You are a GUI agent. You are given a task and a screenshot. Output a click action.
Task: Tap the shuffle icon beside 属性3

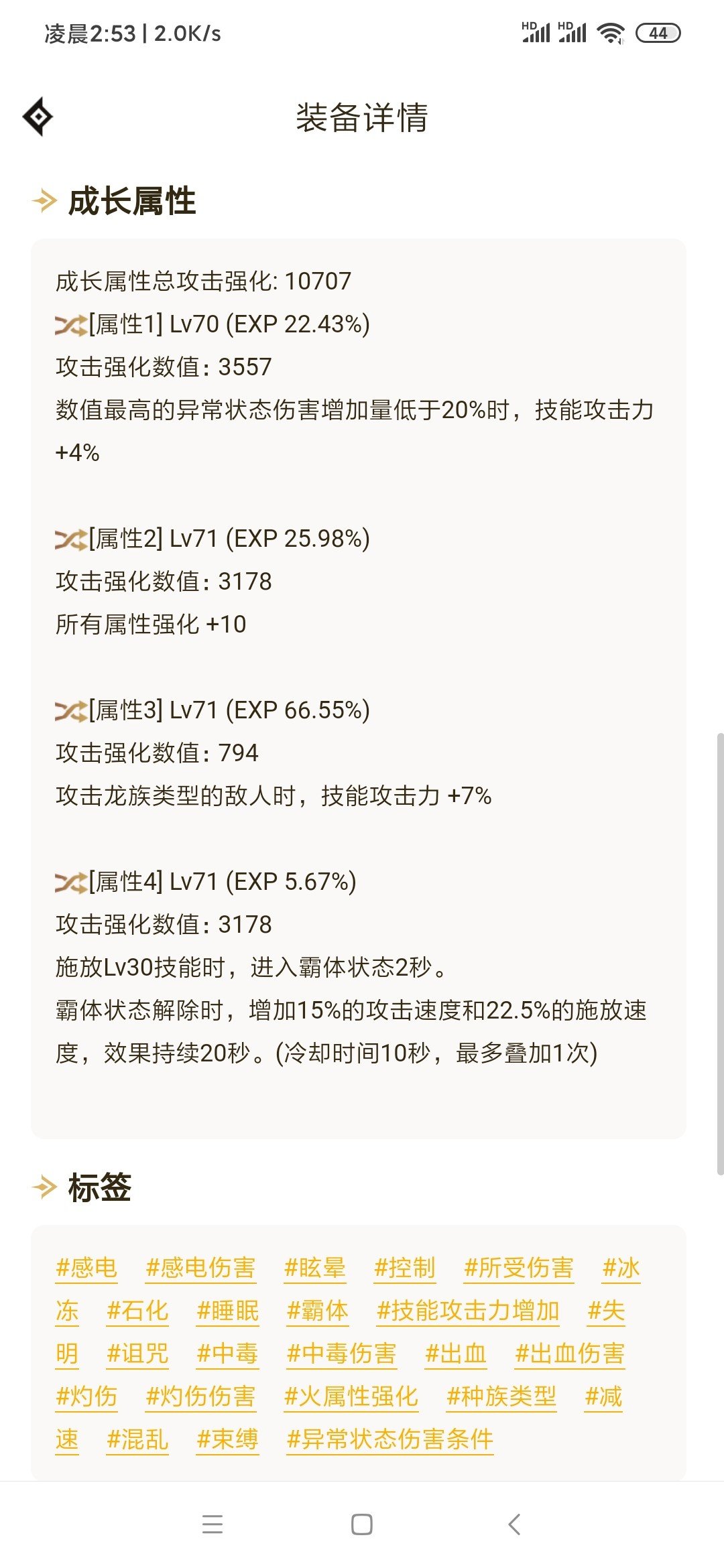71,711
